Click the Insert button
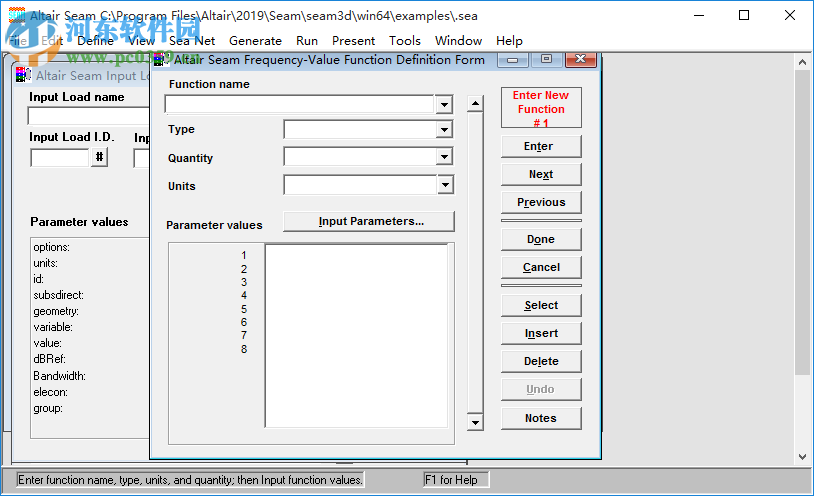814x496 pixels. click(541, 333)
